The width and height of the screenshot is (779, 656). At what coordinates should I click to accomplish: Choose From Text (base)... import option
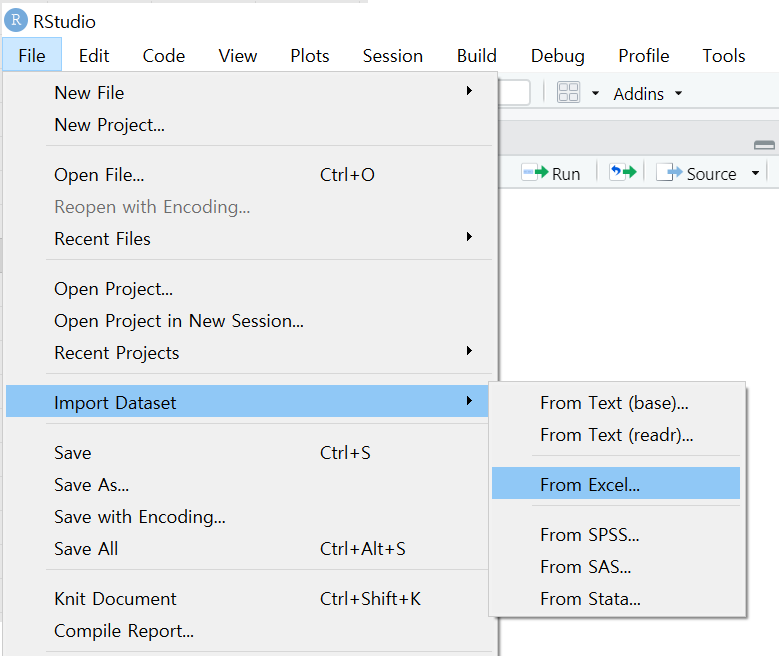point(616,403)
